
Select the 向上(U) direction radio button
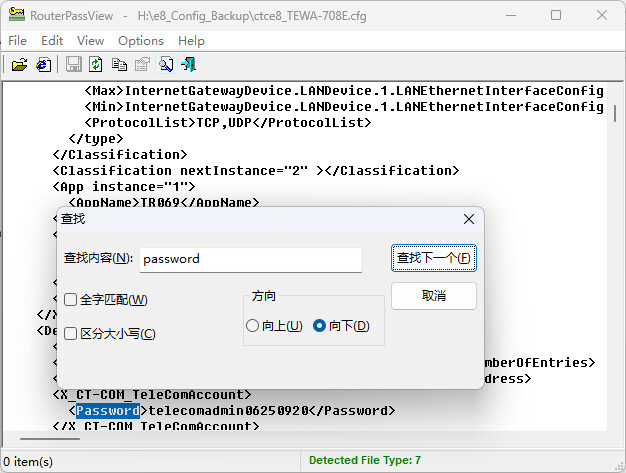point(253,326)
